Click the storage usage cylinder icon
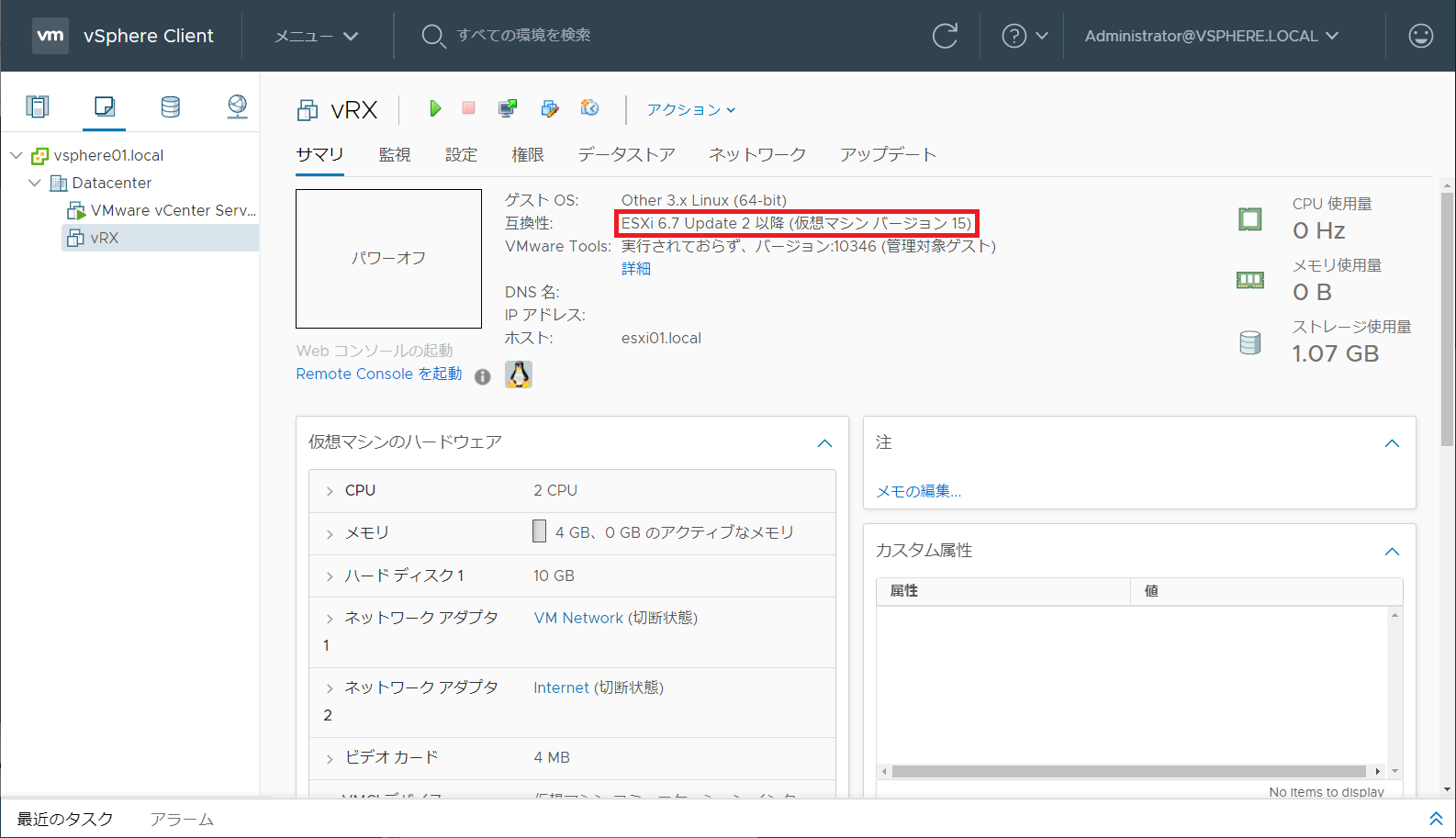The height and width of the screenshot is (838, 1456). click(1249, 342)
